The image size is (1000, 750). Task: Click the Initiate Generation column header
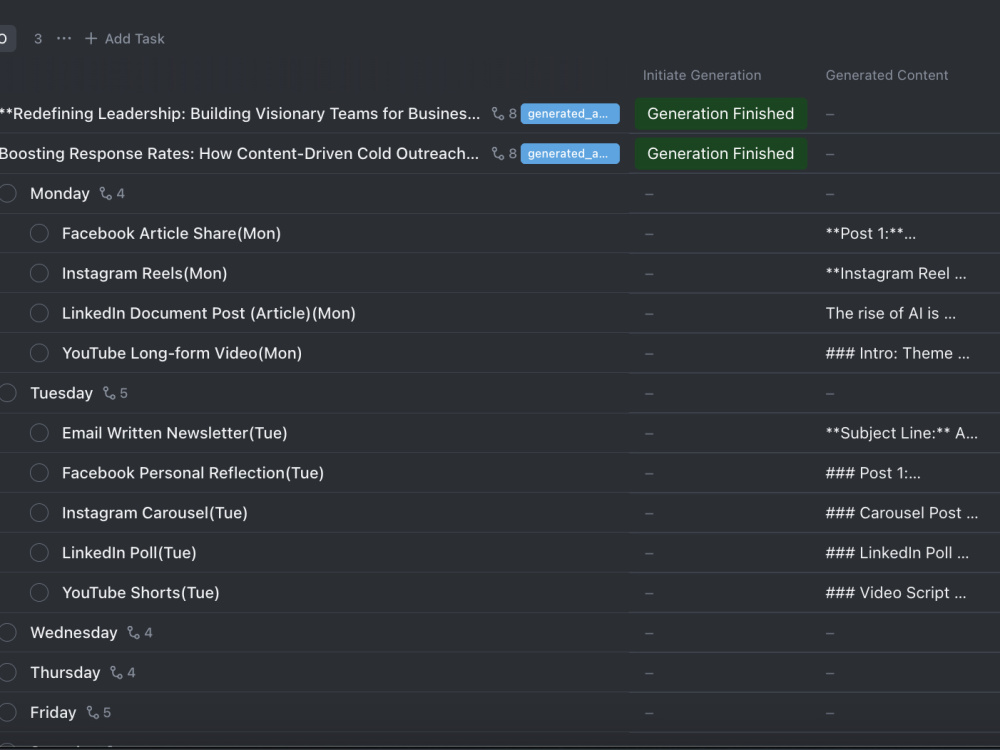click(702, 75)
